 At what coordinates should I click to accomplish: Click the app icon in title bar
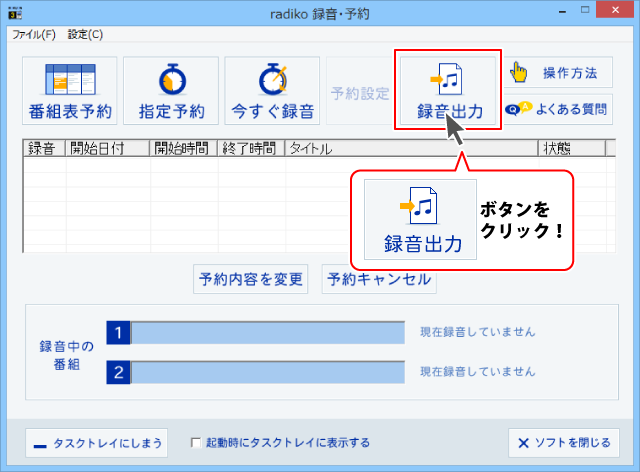click(x=16, y=13)
